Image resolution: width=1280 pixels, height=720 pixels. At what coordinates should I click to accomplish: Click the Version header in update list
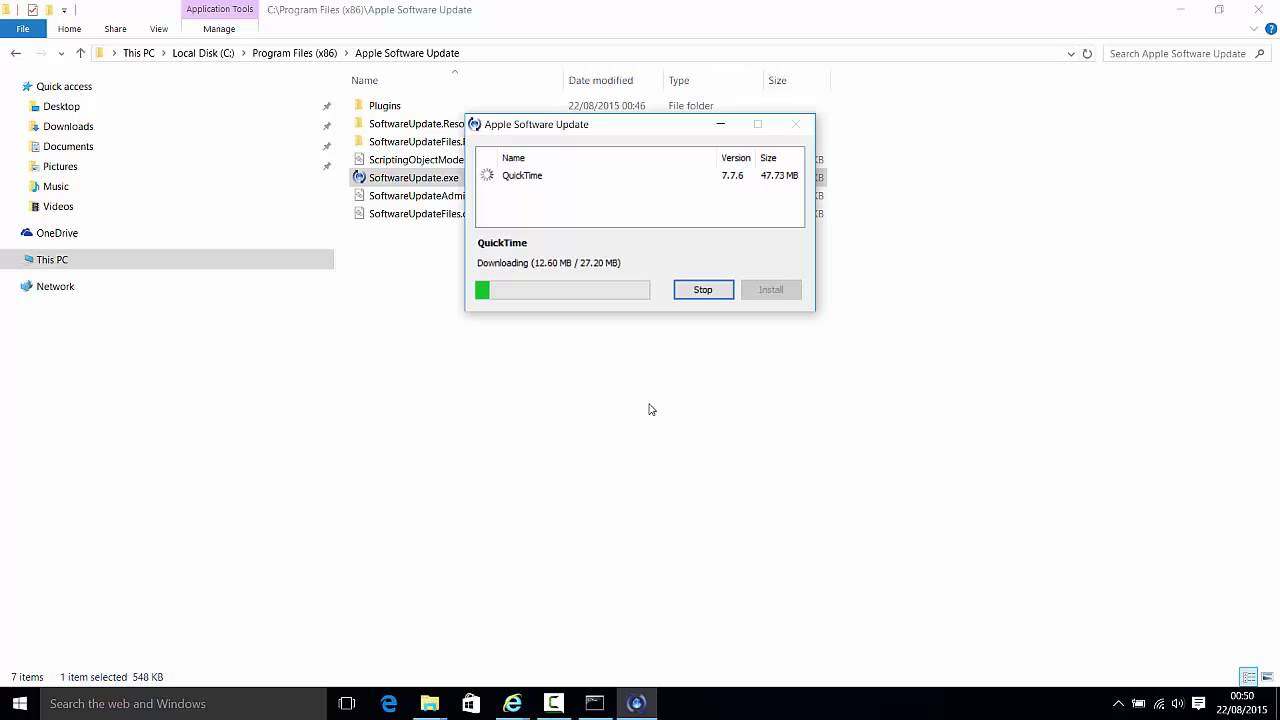[735, 158]
